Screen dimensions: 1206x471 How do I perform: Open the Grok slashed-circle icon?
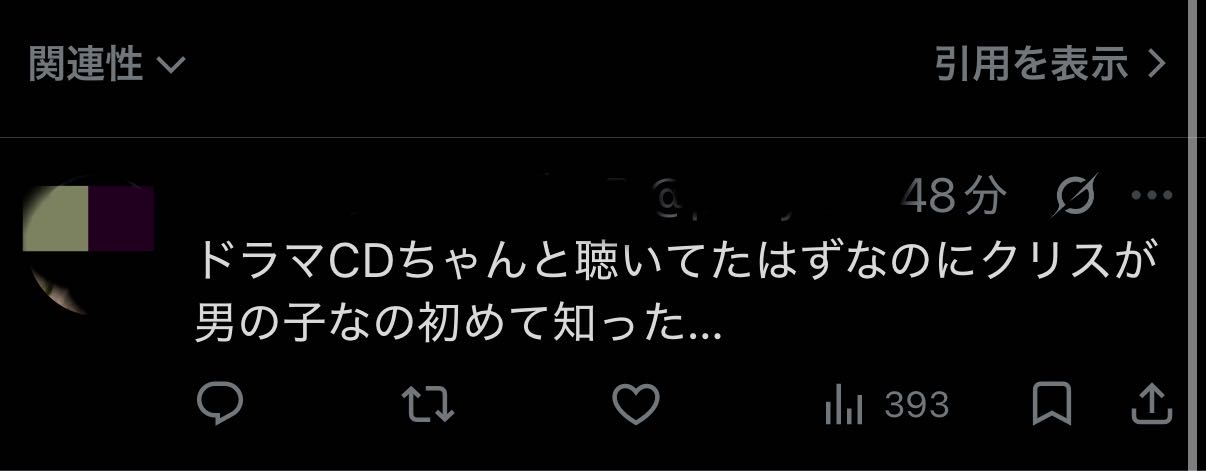coord(1075,197)
